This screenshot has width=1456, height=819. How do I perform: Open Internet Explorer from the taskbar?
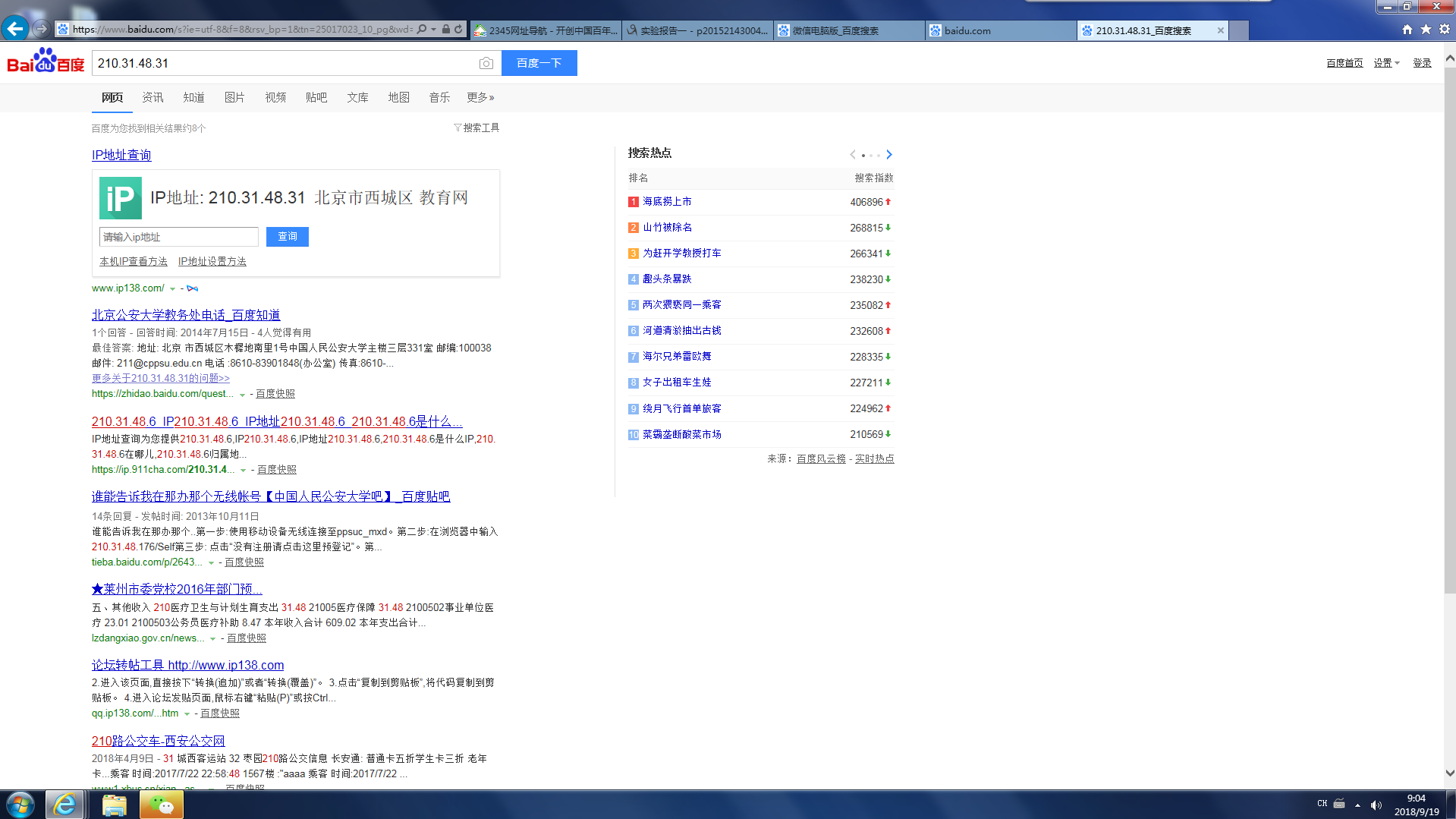coord(64,805)
